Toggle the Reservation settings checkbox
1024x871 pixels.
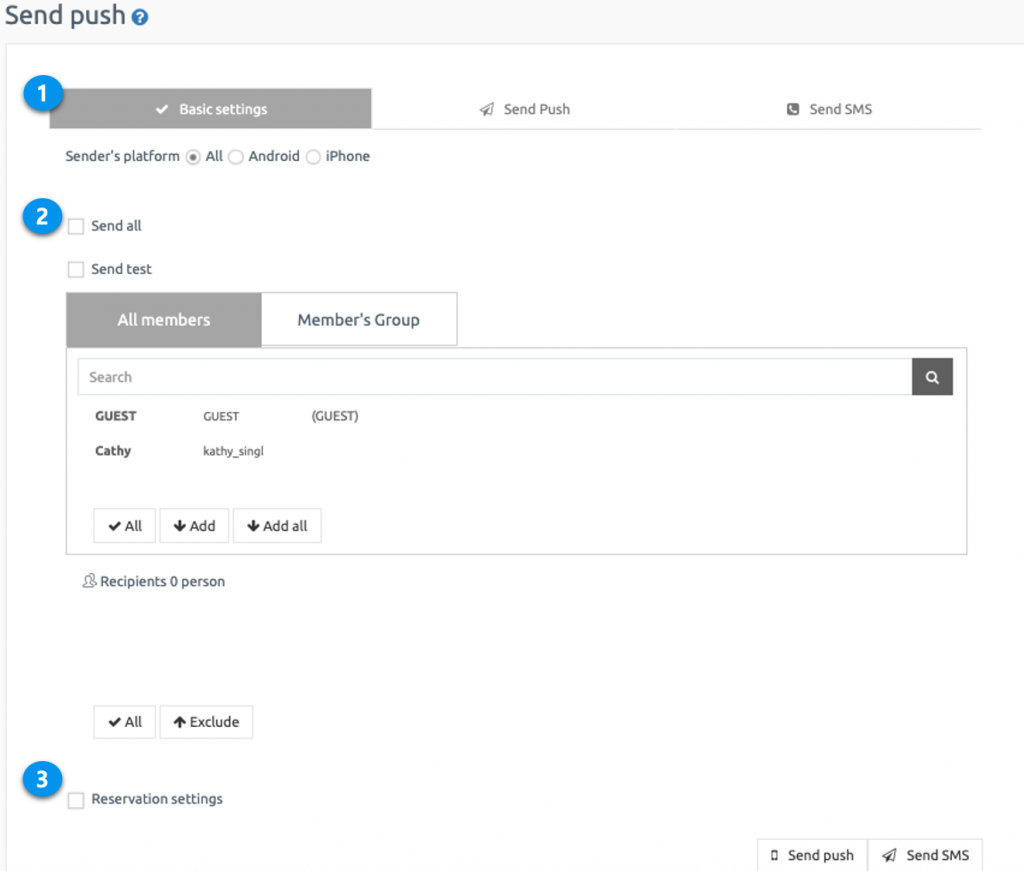(x=76, y=800)
